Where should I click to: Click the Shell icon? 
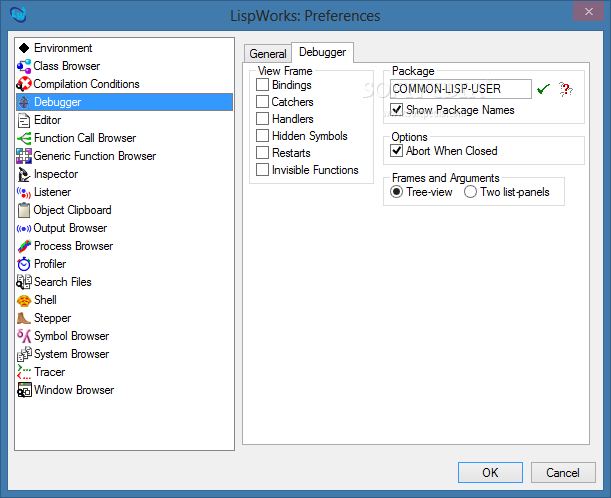click(24, 300)
